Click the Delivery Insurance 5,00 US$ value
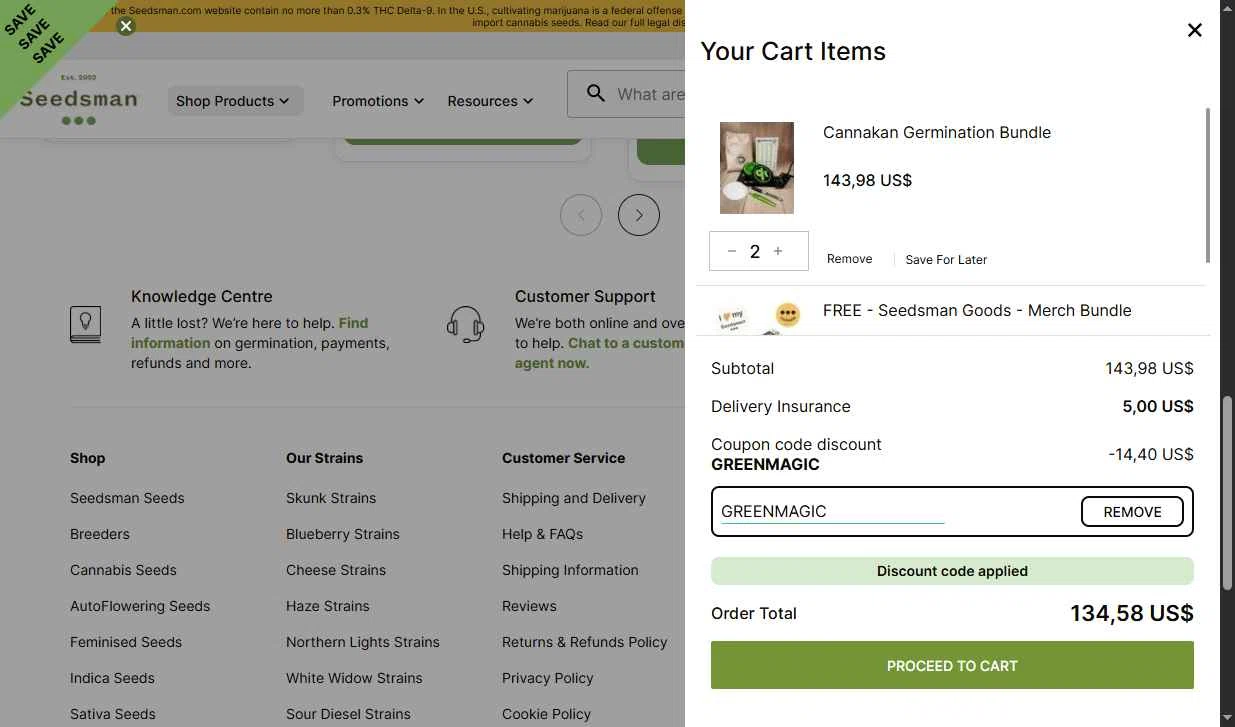The image size is (1235, 727). click(1158, 406)
